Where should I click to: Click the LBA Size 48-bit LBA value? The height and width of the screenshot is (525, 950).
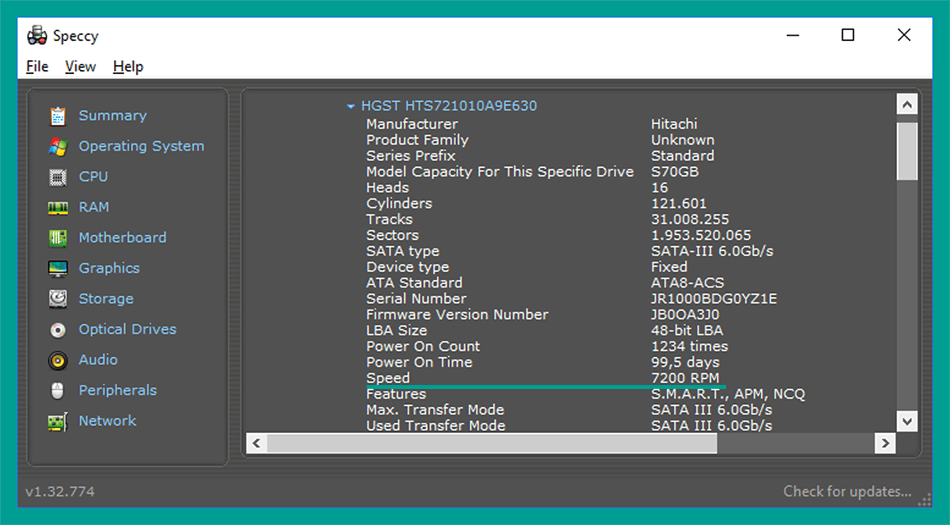686,331
